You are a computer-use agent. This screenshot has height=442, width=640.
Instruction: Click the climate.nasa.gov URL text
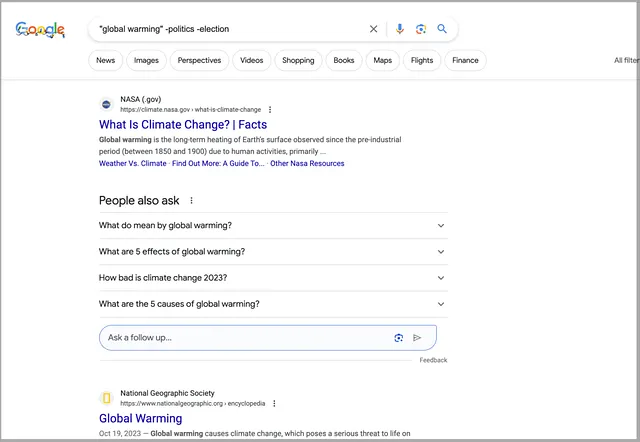tap(190, 109)
